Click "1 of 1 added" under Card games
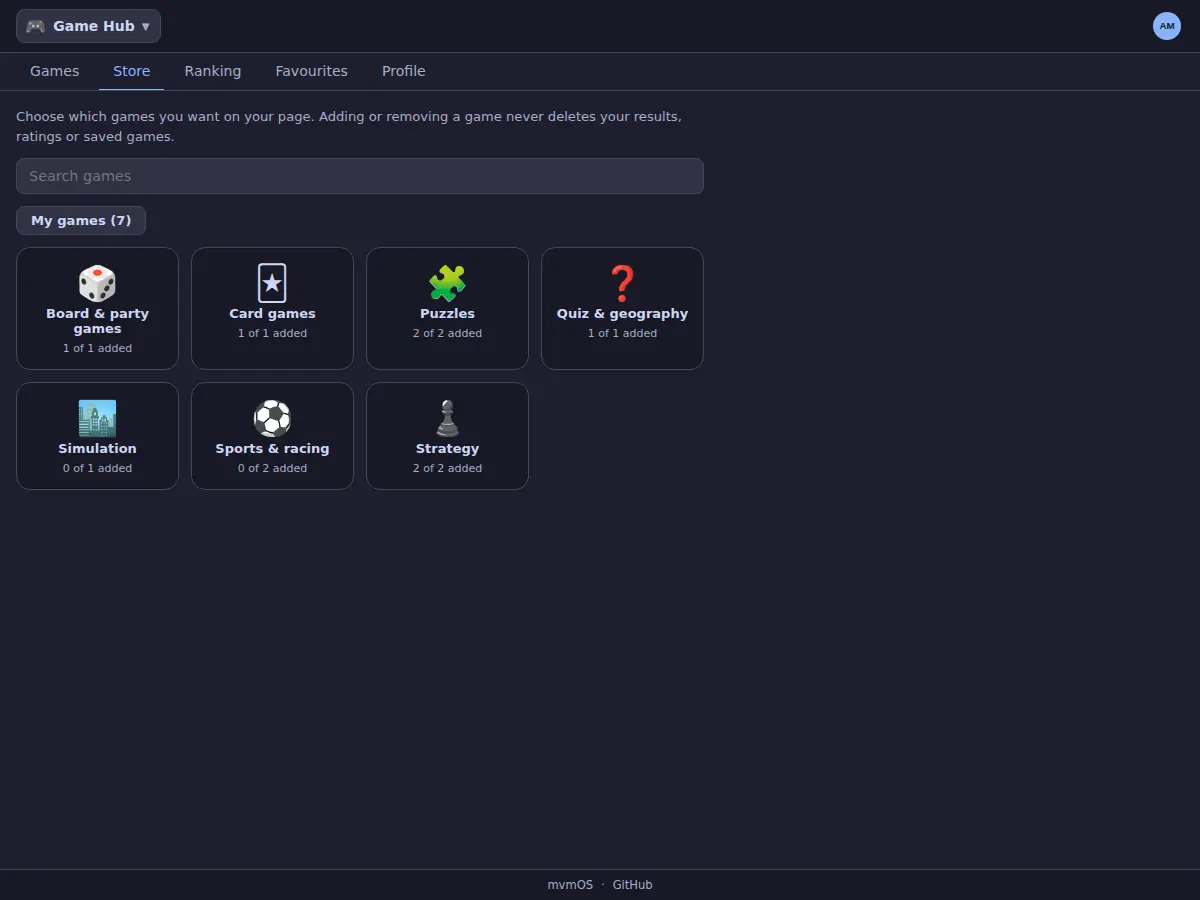This screenshot has width=1200, height=900. [272, 333]
